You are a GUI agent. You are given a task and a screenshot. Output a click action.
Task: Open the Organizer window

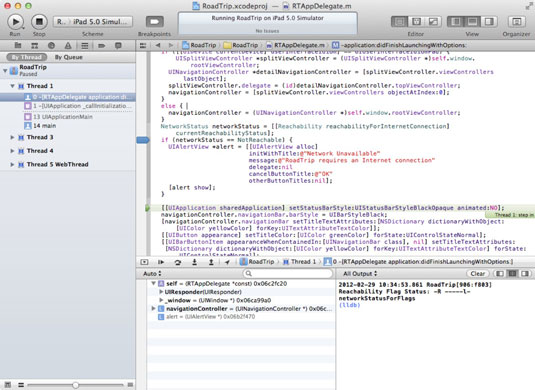click(x=517, y=22)
